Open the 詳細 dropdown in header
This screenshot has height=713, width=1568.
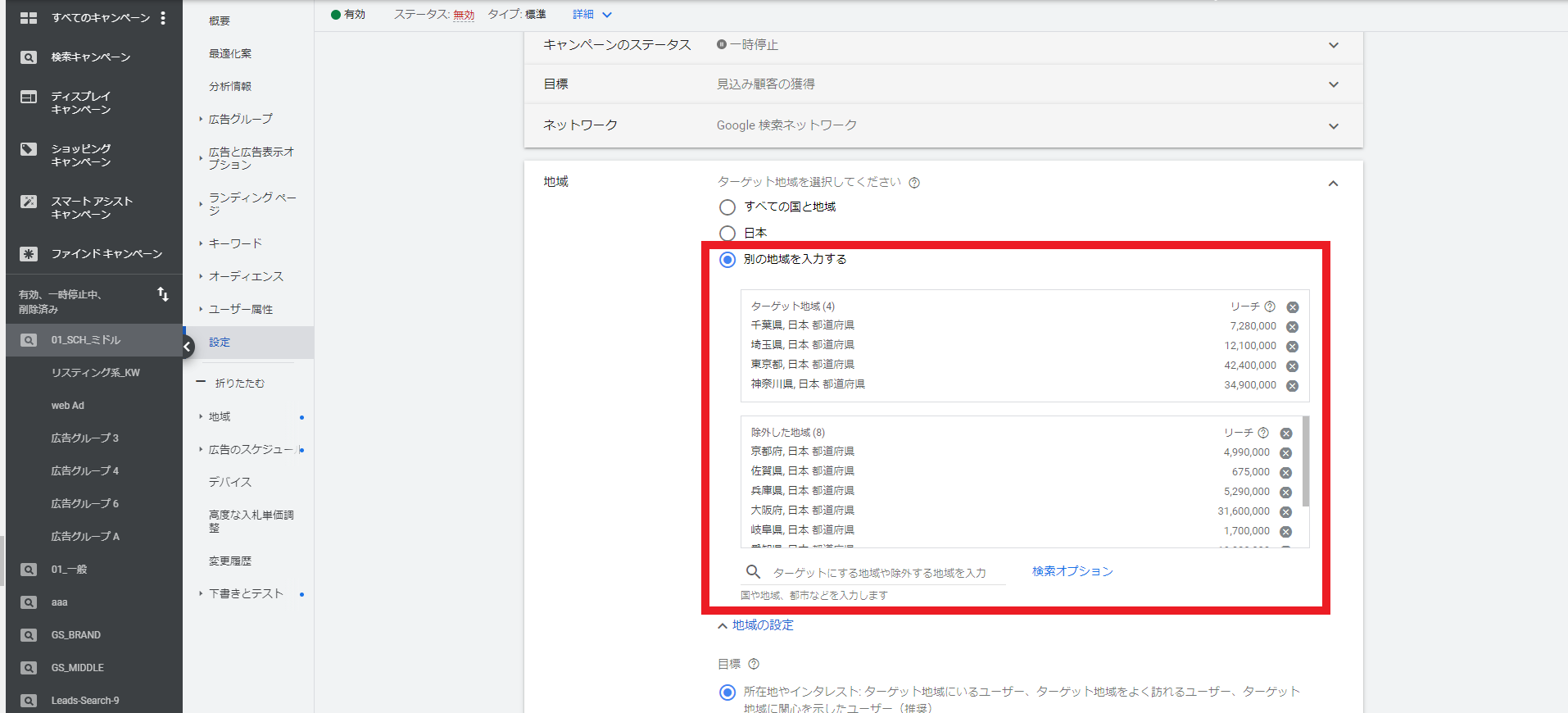(x=592, y=15)
